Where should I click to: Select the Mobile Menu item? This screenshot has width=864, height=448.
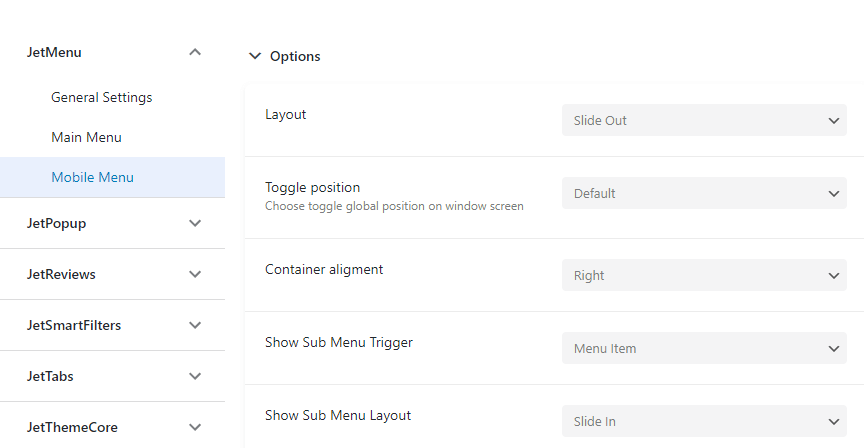[x=112, y=177]
